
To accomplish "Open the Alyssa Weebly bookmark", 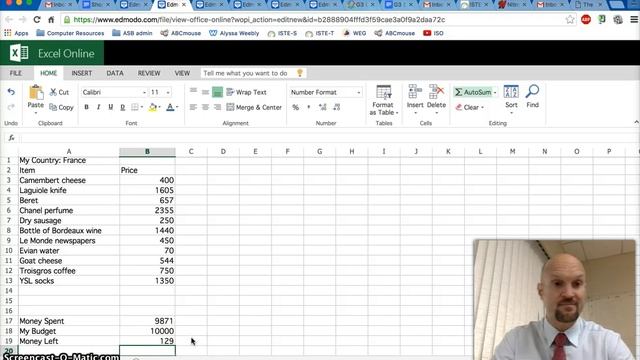I will (x=234, y=33).
